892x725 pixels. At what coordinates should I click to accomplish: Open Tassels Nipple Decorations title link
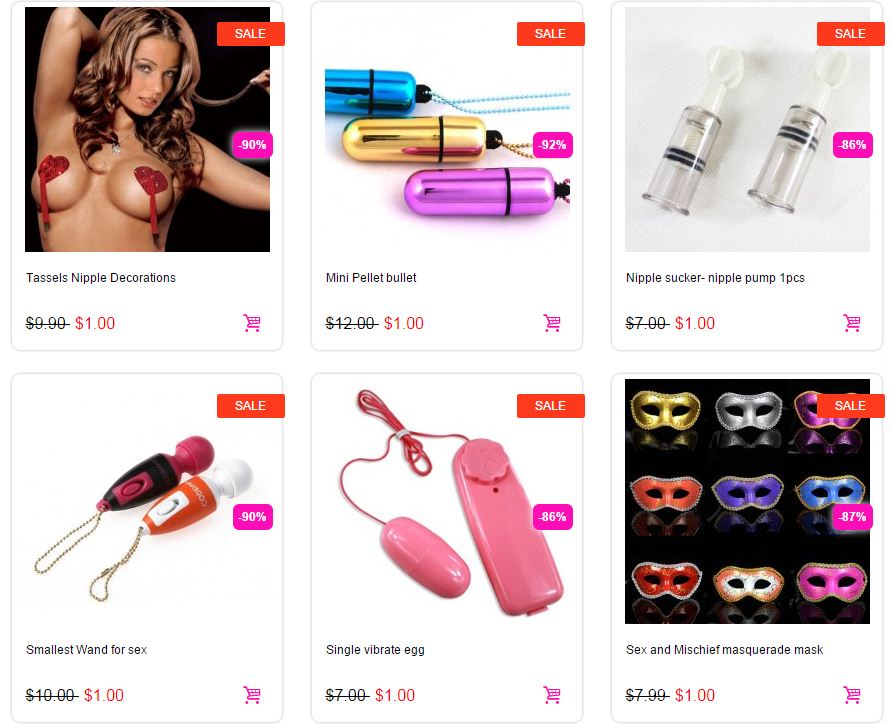(x=101, y=278)
